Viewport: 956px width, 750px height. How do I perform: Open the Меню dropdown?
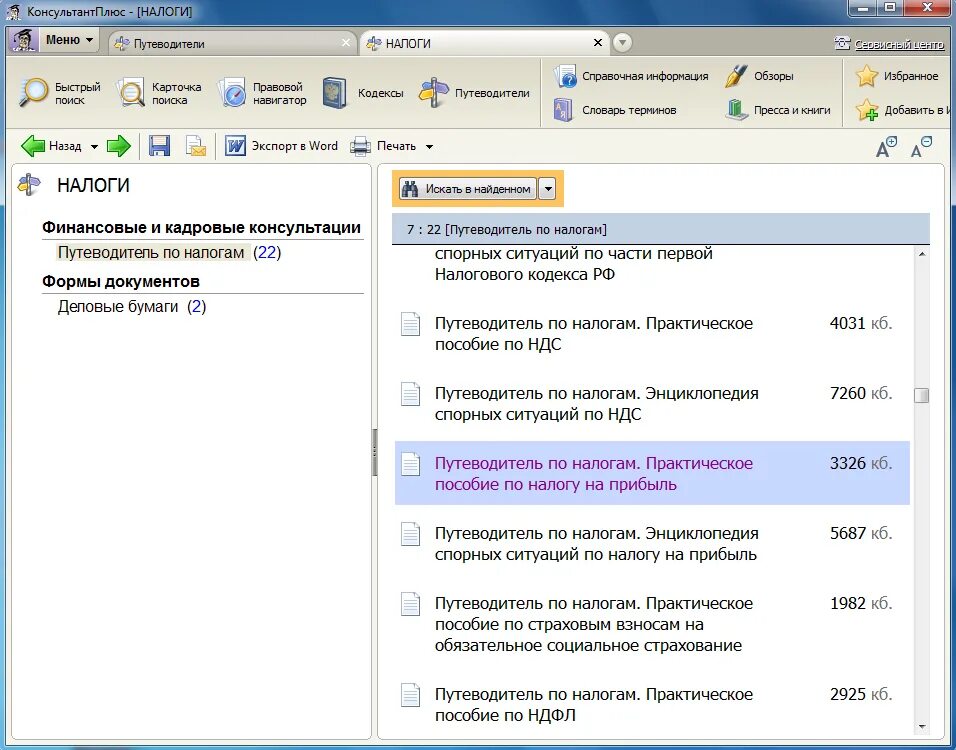point(69,40)
